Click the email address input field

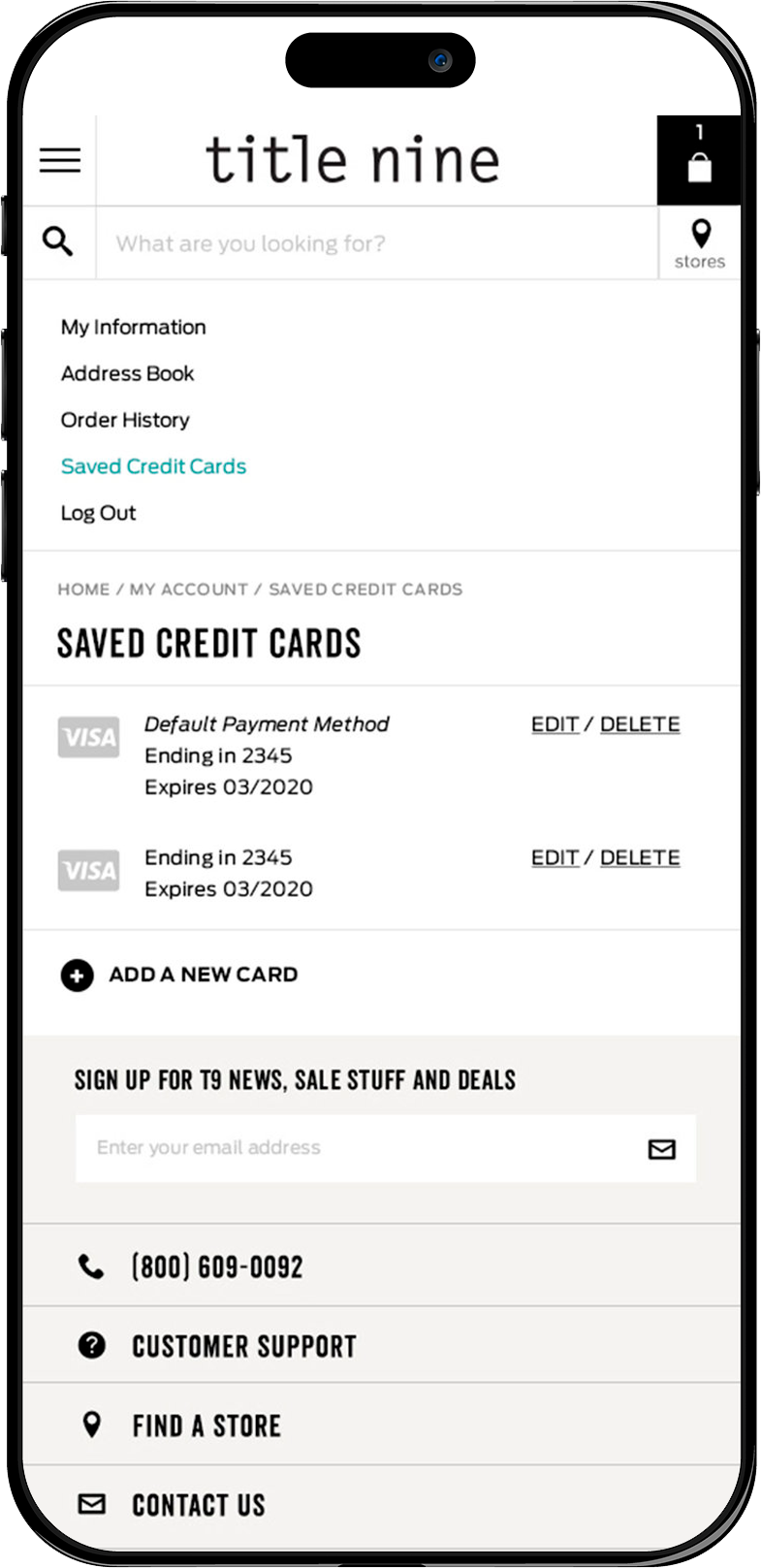click(x=386, y=1148)
